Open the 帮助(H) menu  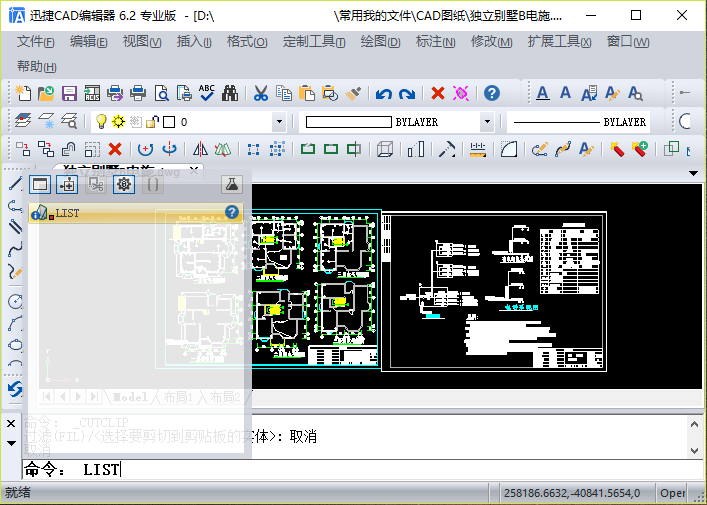[x=37, y=67]
